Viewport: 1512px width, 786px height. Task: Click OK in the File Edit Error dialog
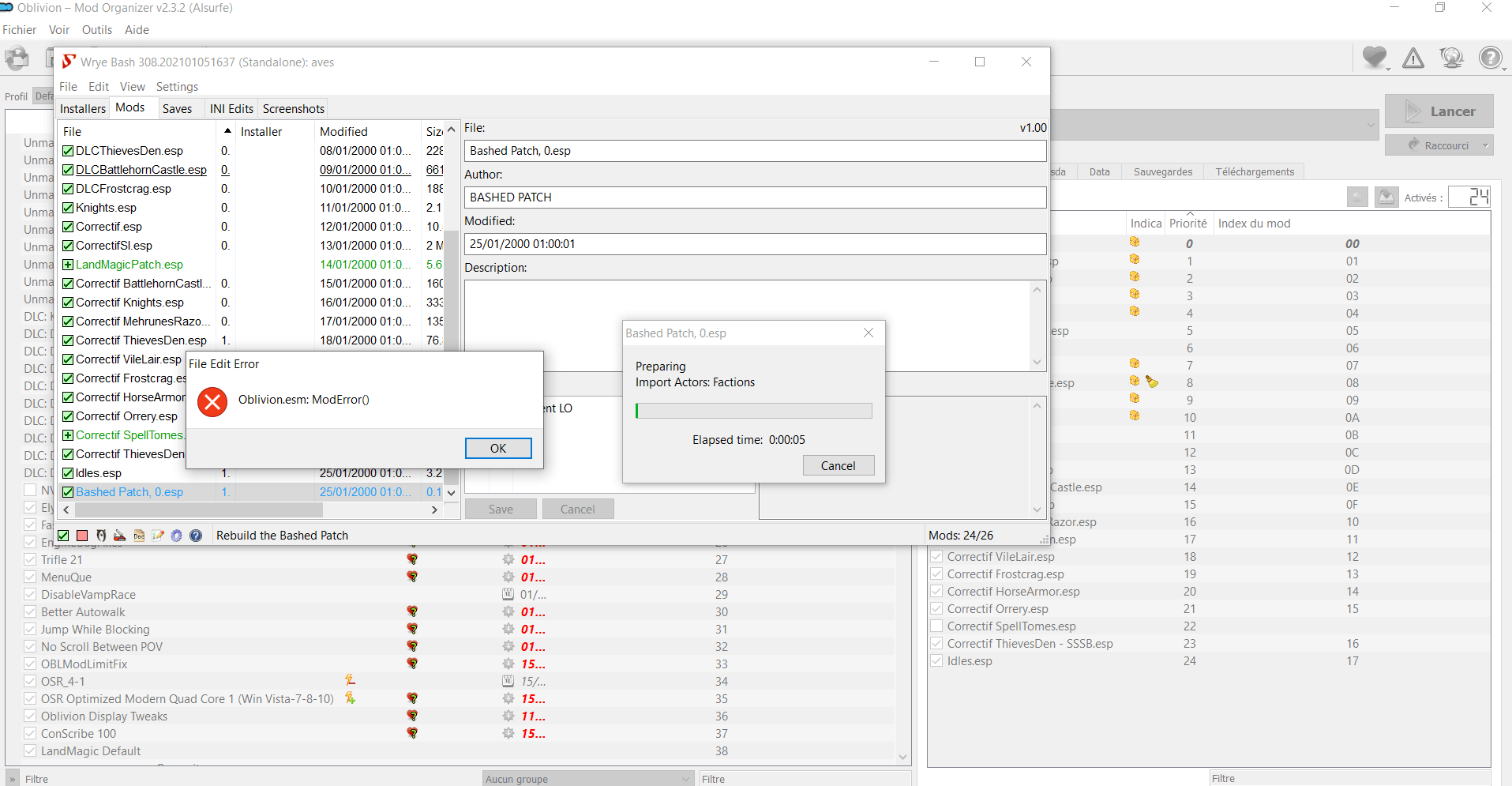coord(498,448)
